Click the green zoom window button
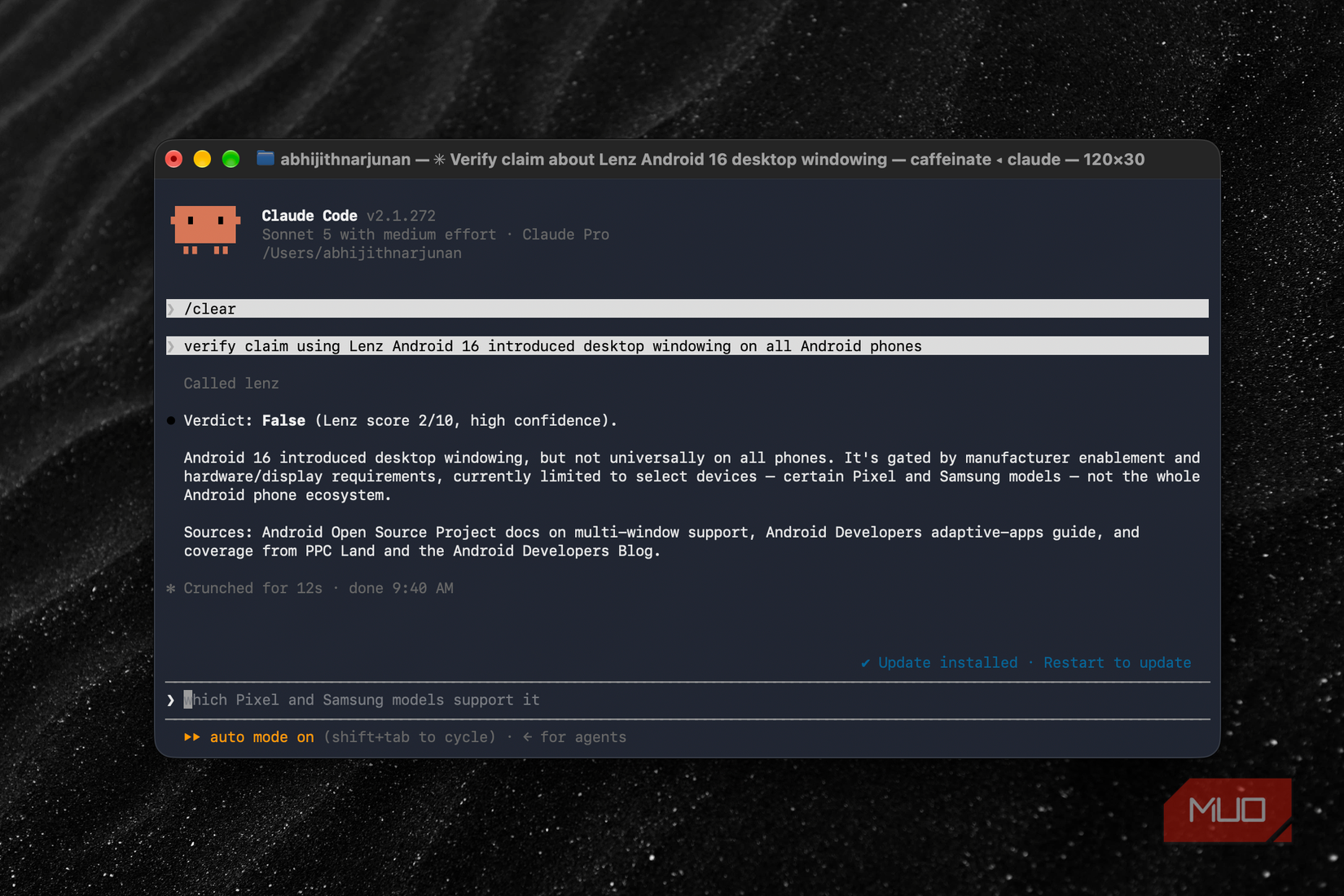Viewport: 1344px width, 896px height. (x=231, y=159)
